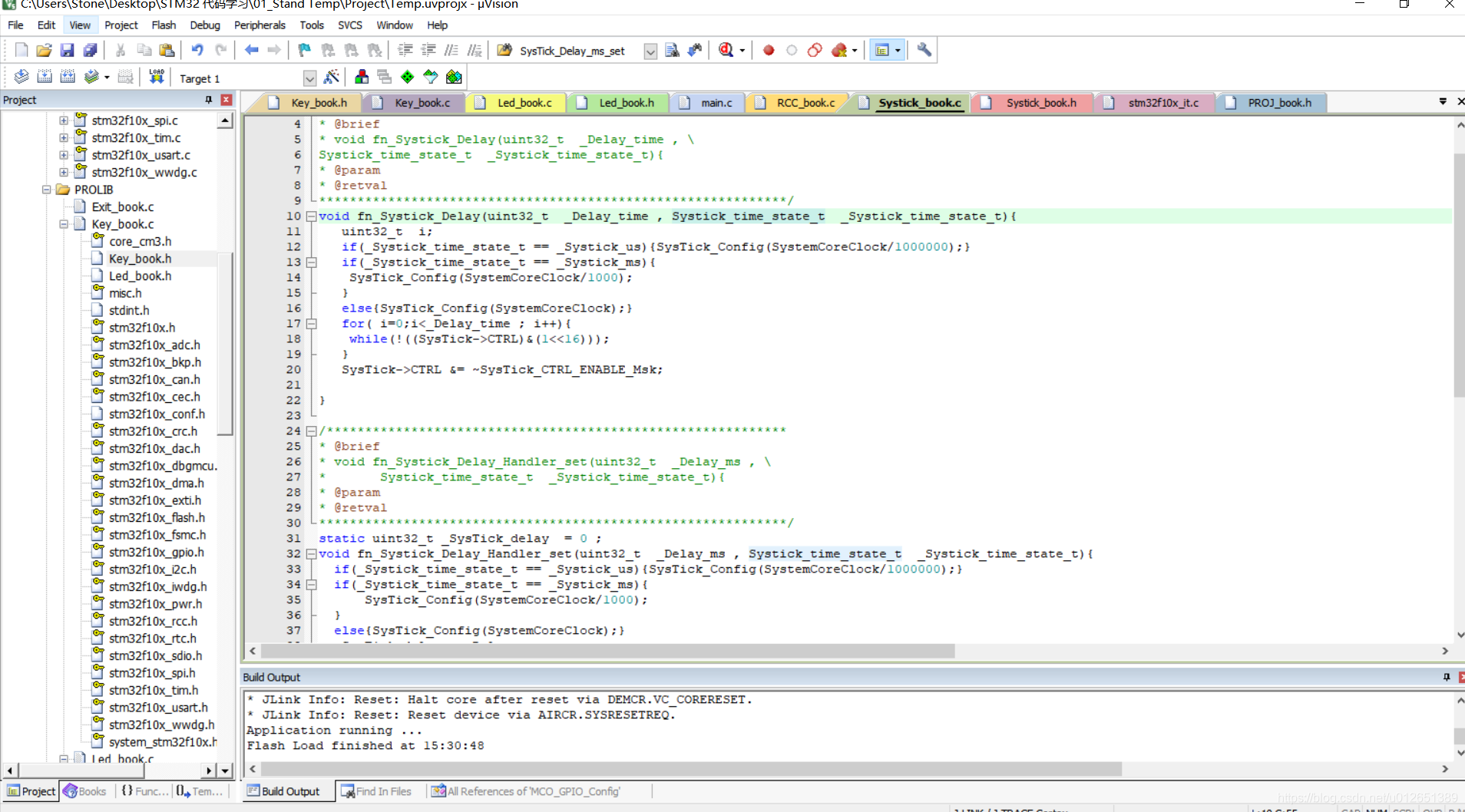Viewport: 1465px width, 812px height.
Task: Click the SysTick_Delay_ms_set search input field
Action: coord(580,51)
